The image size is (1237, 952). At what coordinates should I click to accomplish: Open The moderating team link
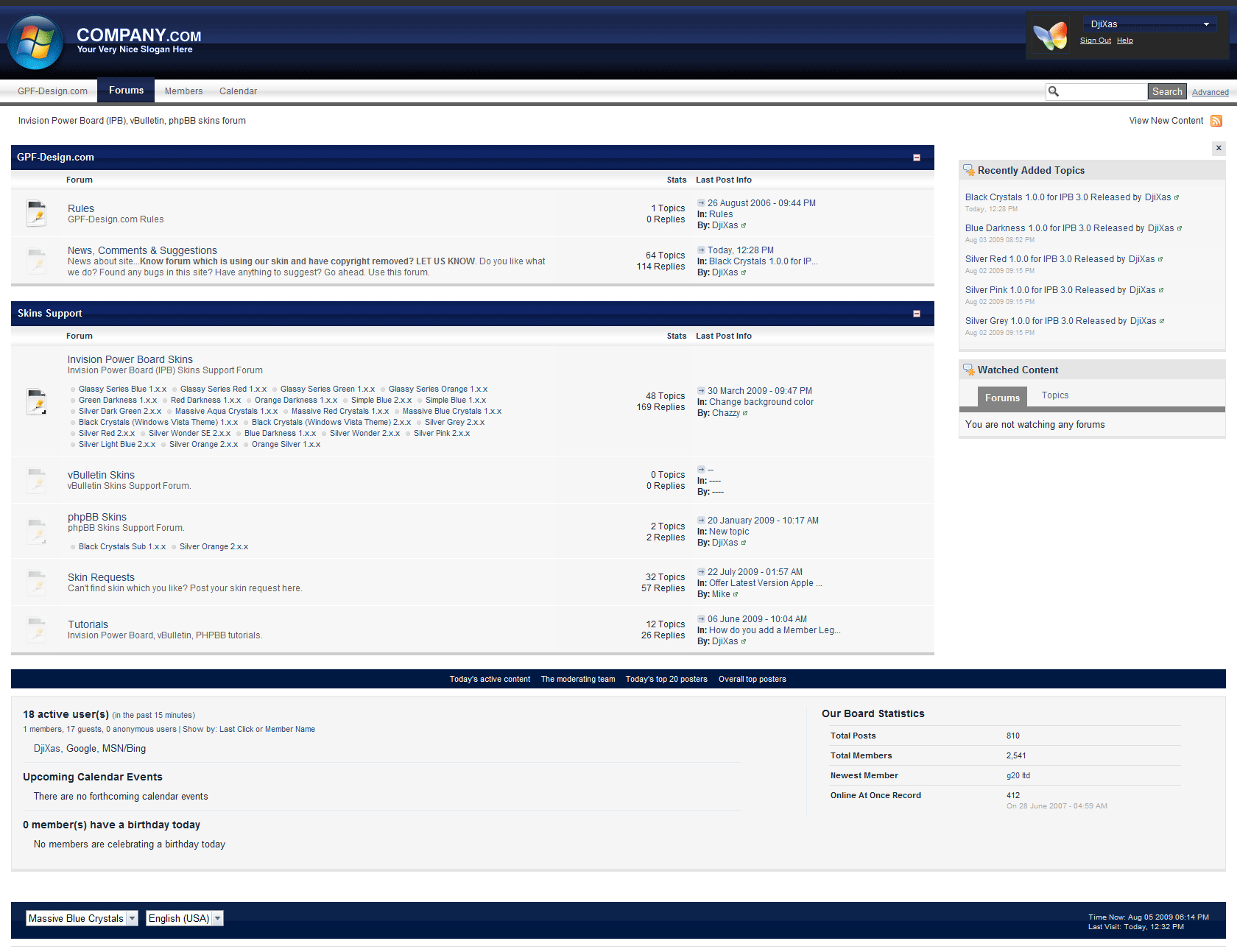pos(578,679)
